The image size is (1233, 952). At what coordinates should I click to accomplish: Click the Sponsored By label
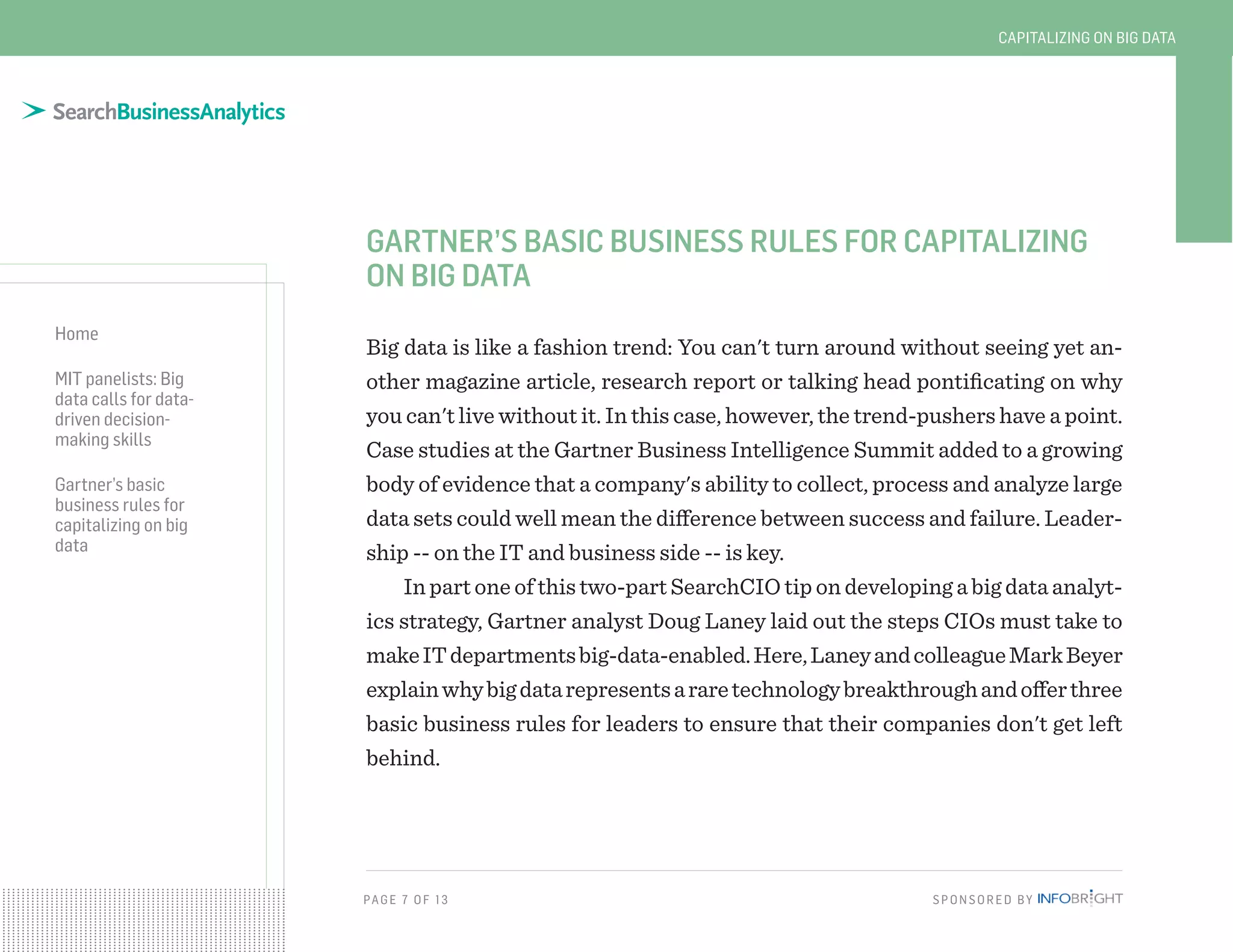click(983, 900)
